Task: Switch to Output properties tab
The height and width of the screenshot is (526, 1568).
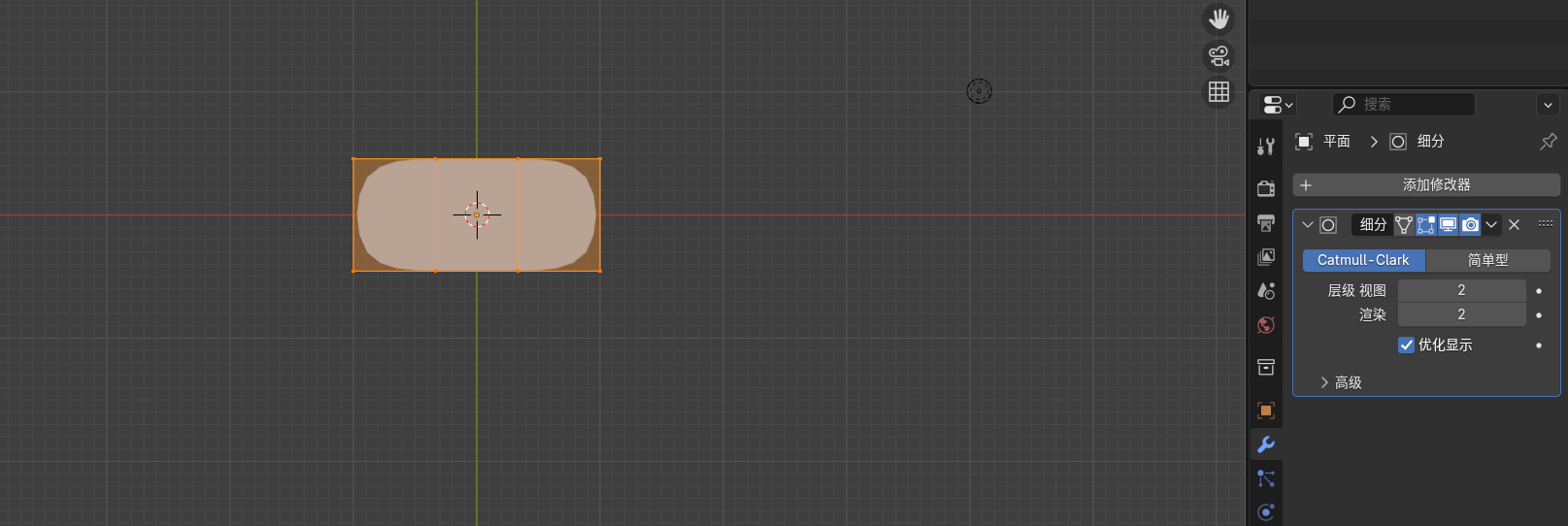Action: coord(1265,223)
